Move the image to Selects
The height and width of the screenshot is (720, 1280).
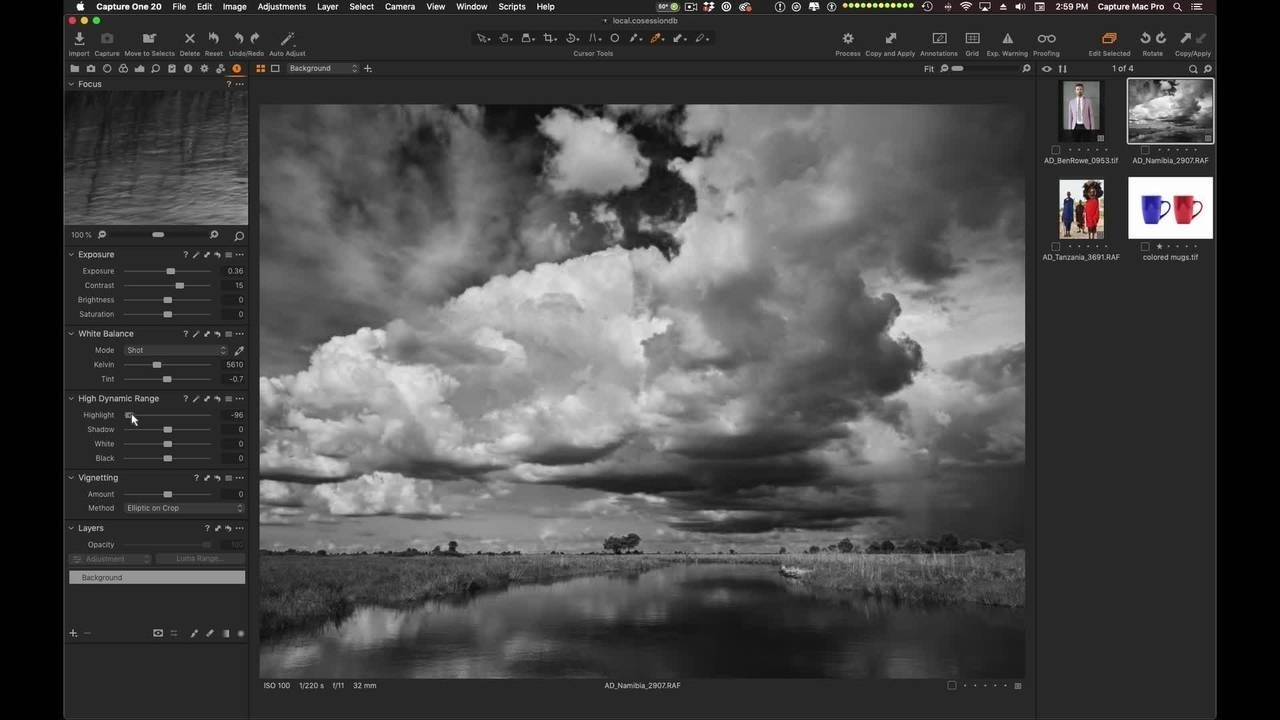coord(149,39)
